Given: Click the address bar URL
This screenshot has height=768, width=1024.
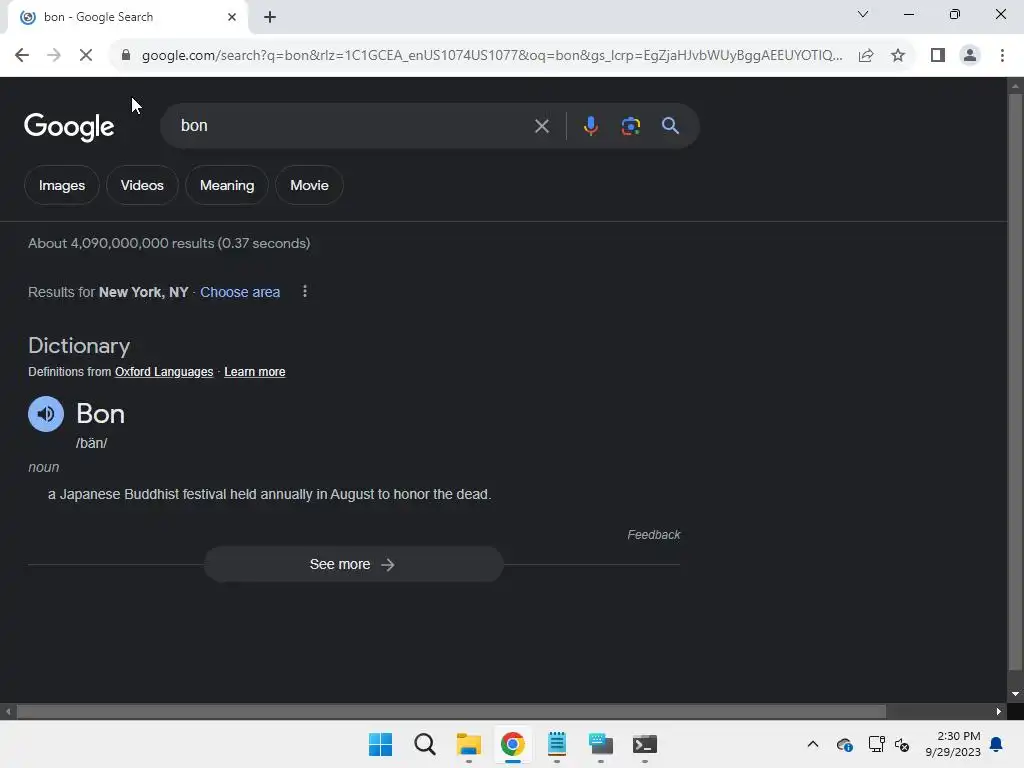Looking at the screenshot, I should [x=492, y=56].
